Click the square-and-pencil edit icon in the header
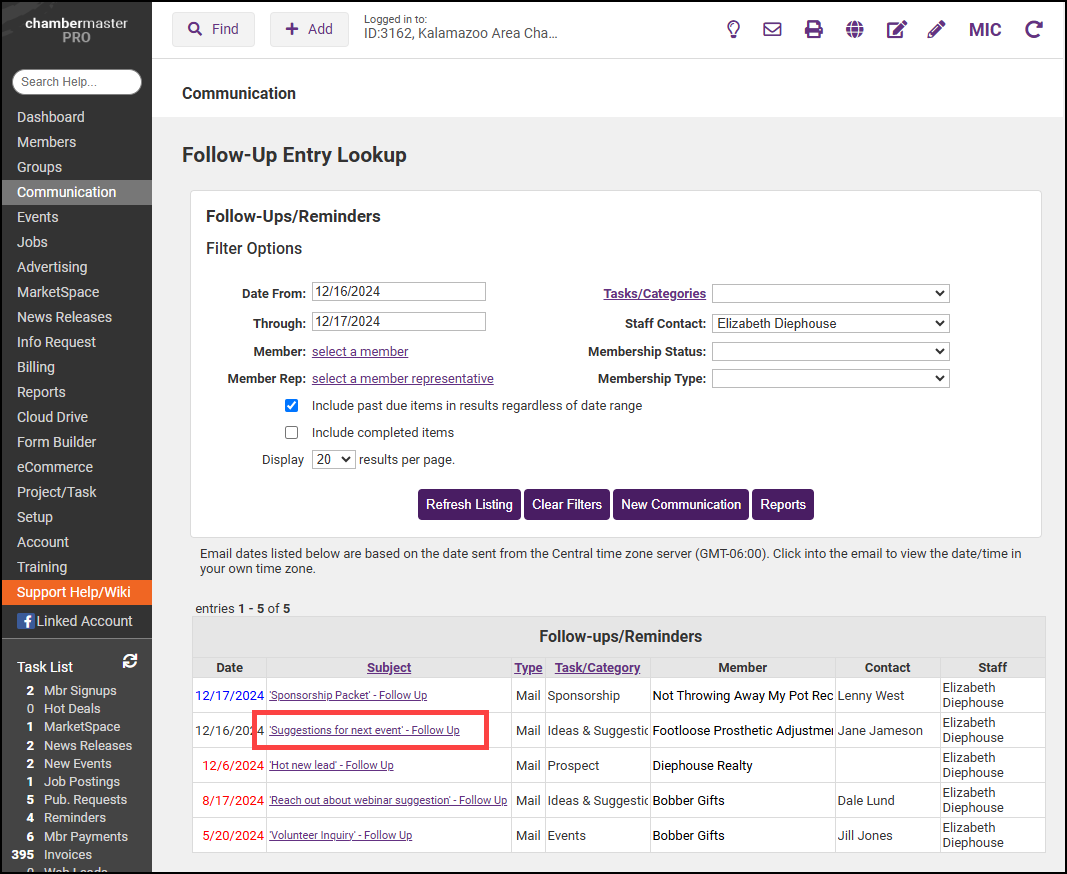Viewport: 1067px width, 874px height. tap(896, 29)
